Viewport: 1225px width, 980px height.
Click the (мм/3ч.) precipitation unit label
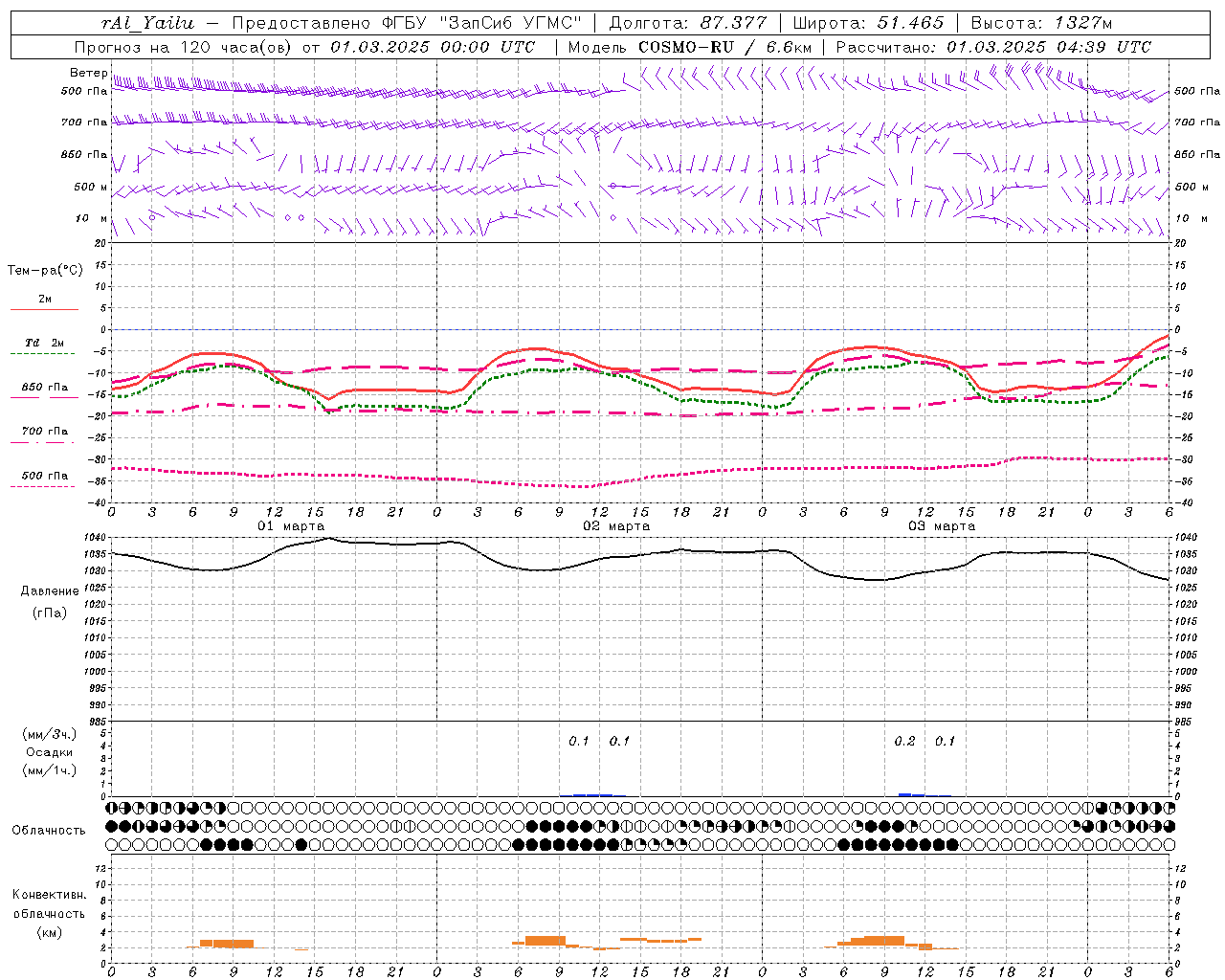point(50,734)
